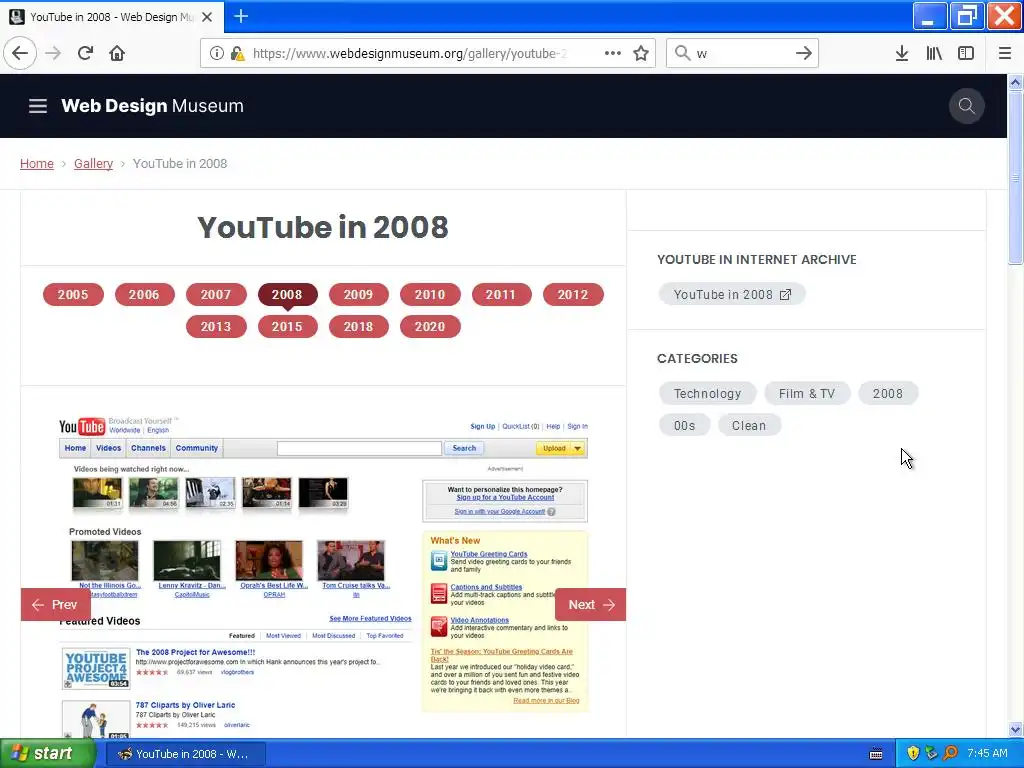Select the 2020 year pill
The image size is (1024, 768).
(430, 327)
